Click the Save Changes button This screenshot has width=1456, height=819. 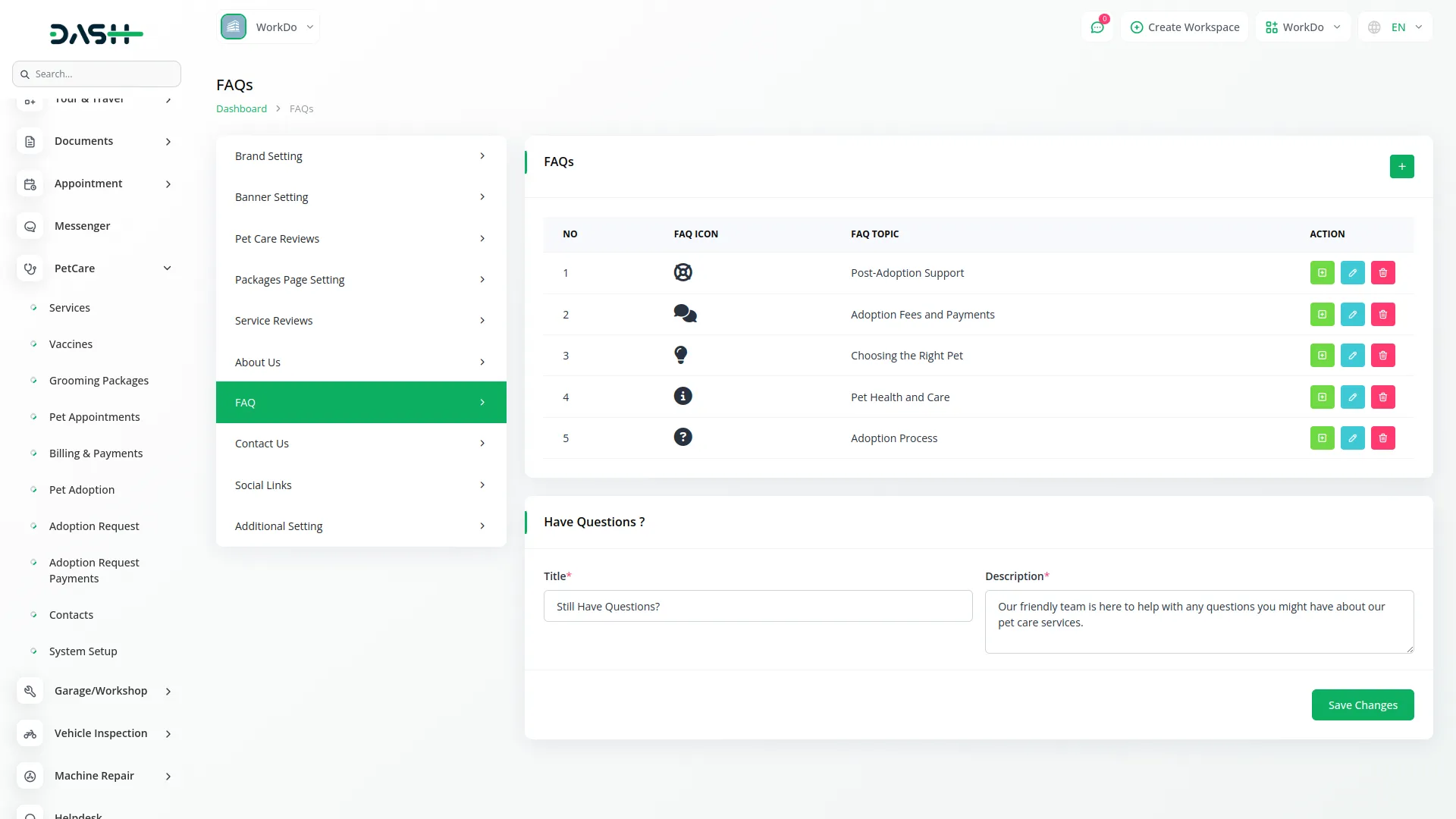click(x=1362, y=705)
